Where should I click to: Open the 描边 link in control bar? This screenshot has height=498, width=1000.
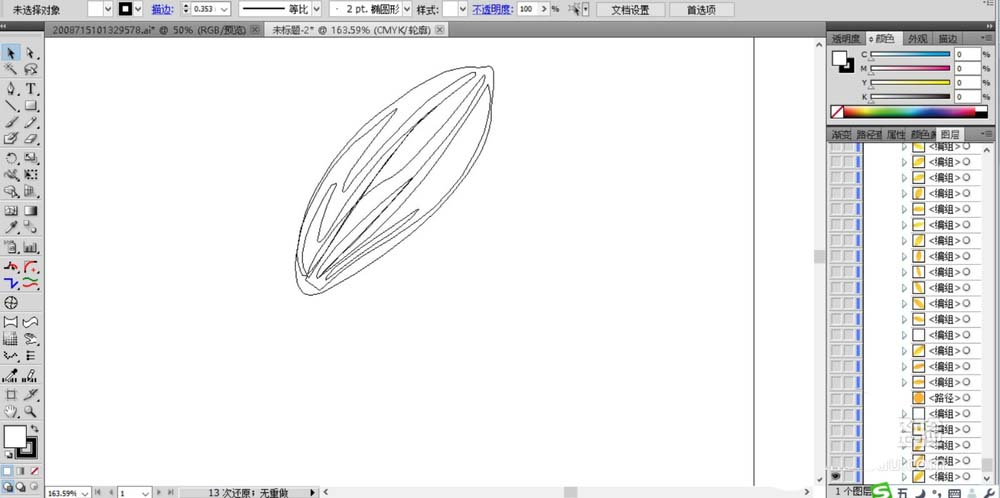pyautogui.click(x=161, y=10)
